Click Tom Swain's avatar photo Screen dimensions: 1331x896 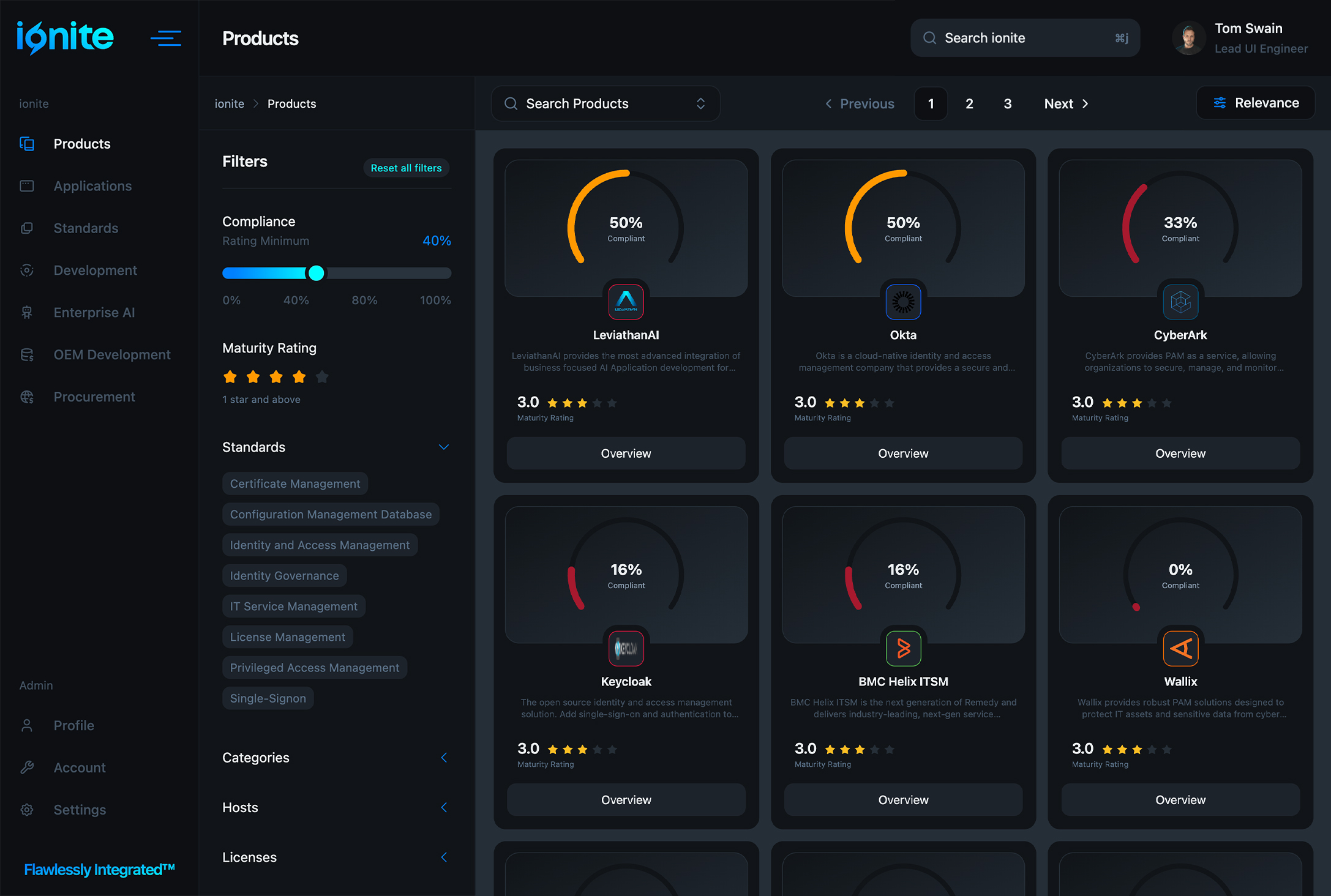(1189, 38)
